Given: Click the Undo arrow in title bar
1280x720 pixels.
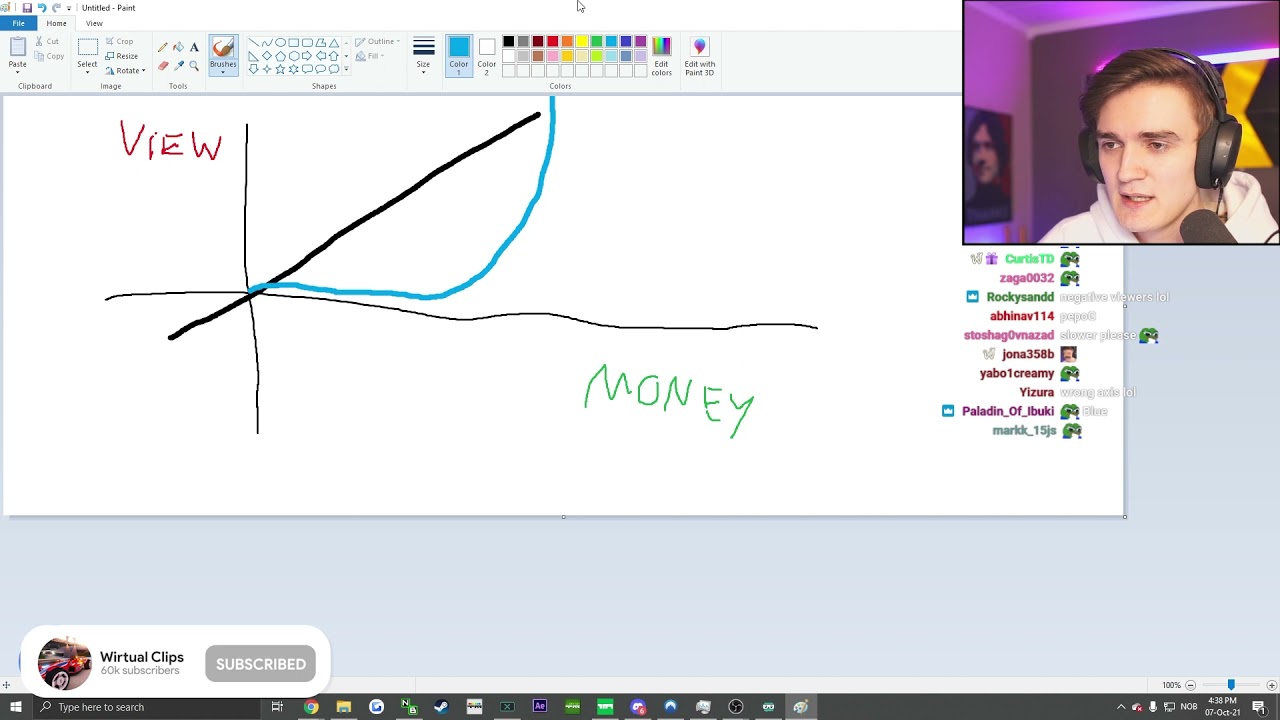Looking at the screenshot, I should [41, 8].
